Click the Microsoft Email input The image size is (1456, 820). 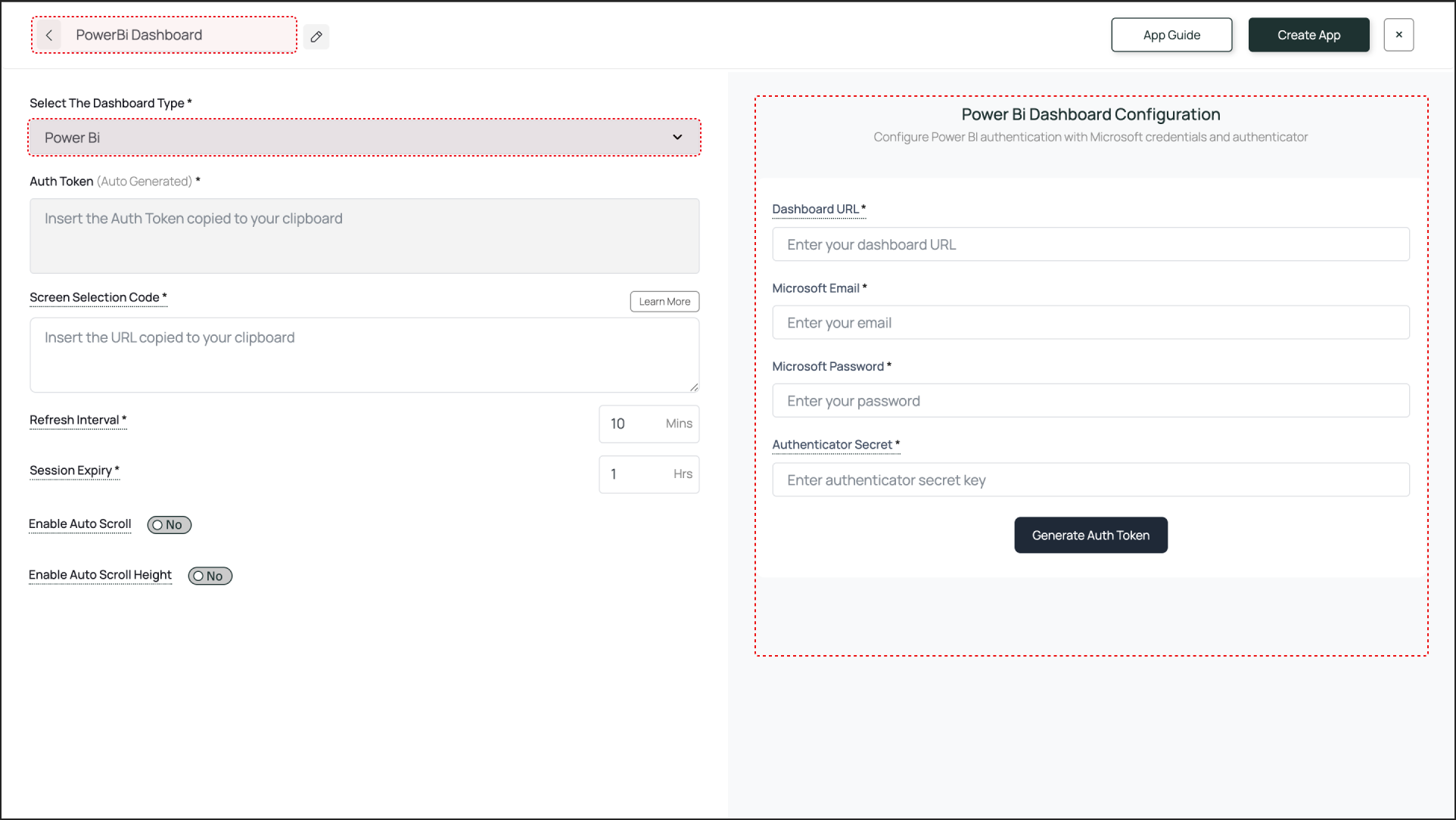pos(1090,323)
